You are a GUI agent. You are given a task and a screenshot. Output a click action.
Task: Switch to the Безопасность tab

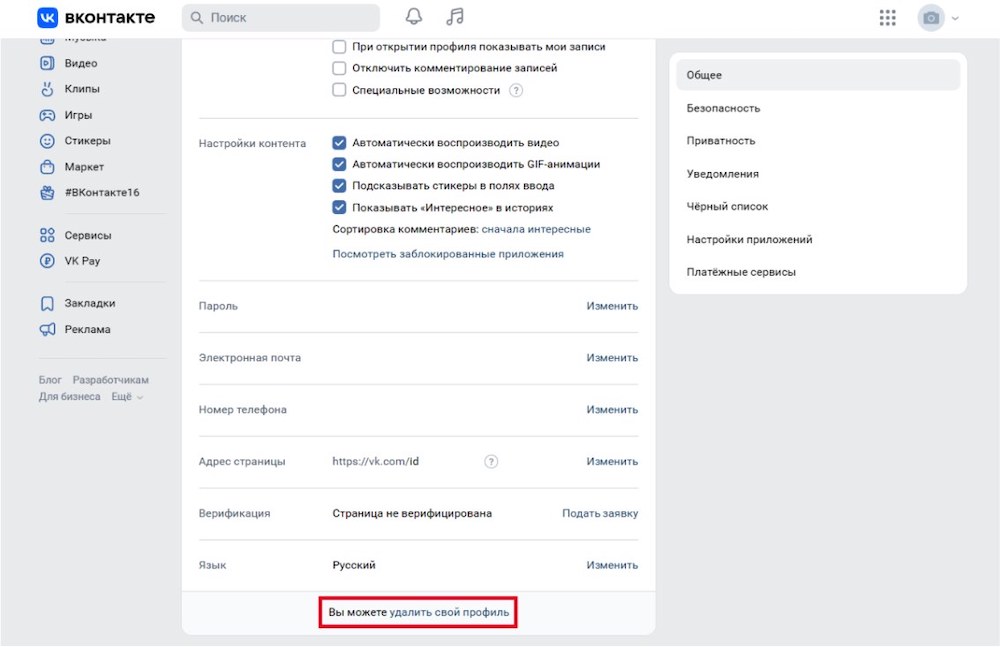[x=723, y=107]
